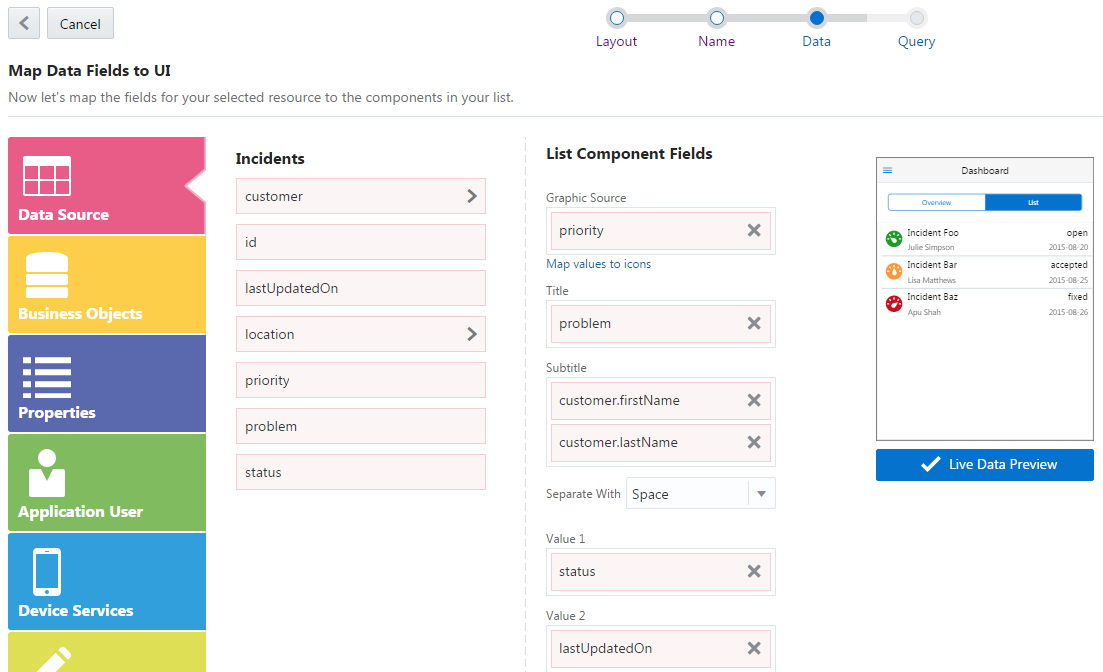Viewport: 1103px width, 672px height.
Task: Jump to the Layout wizard step
Action: [617, 18]
